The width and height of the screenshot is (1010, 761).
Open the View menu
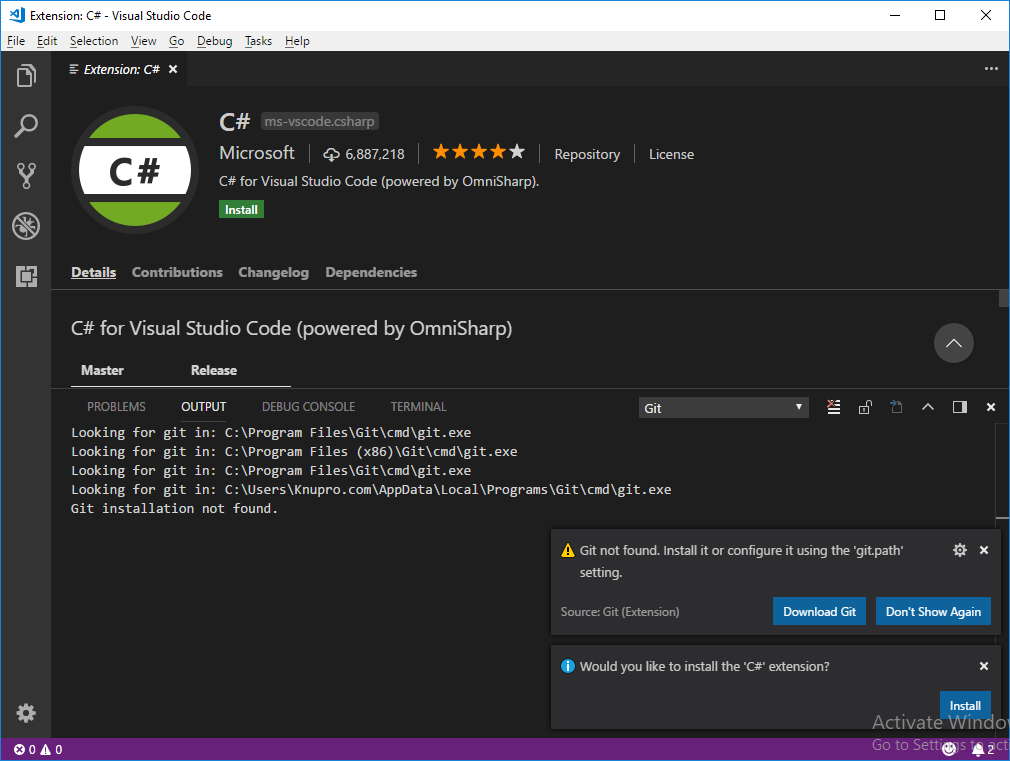pos(143,41)
